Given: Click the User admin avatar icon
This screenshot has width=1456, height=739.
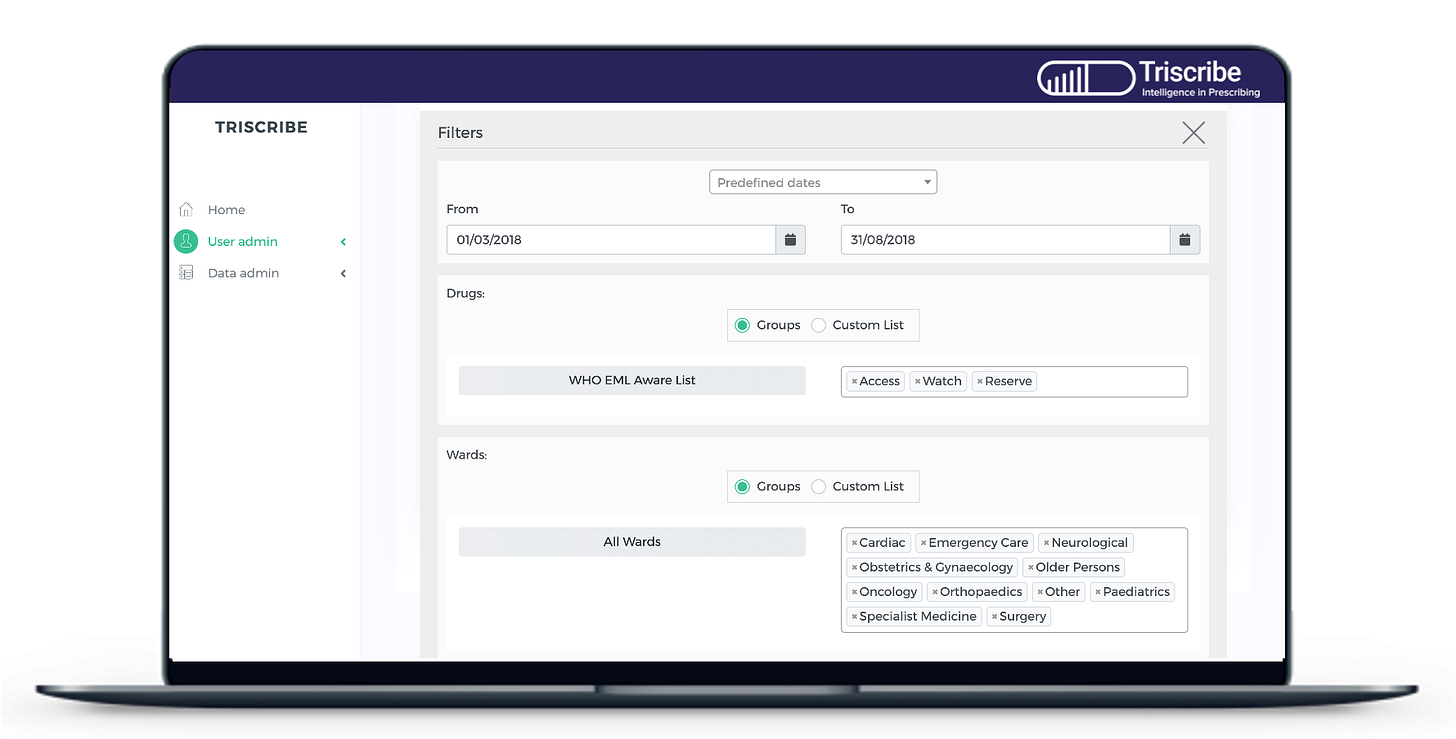Looking at the screenshot, I should pos(186,241).
